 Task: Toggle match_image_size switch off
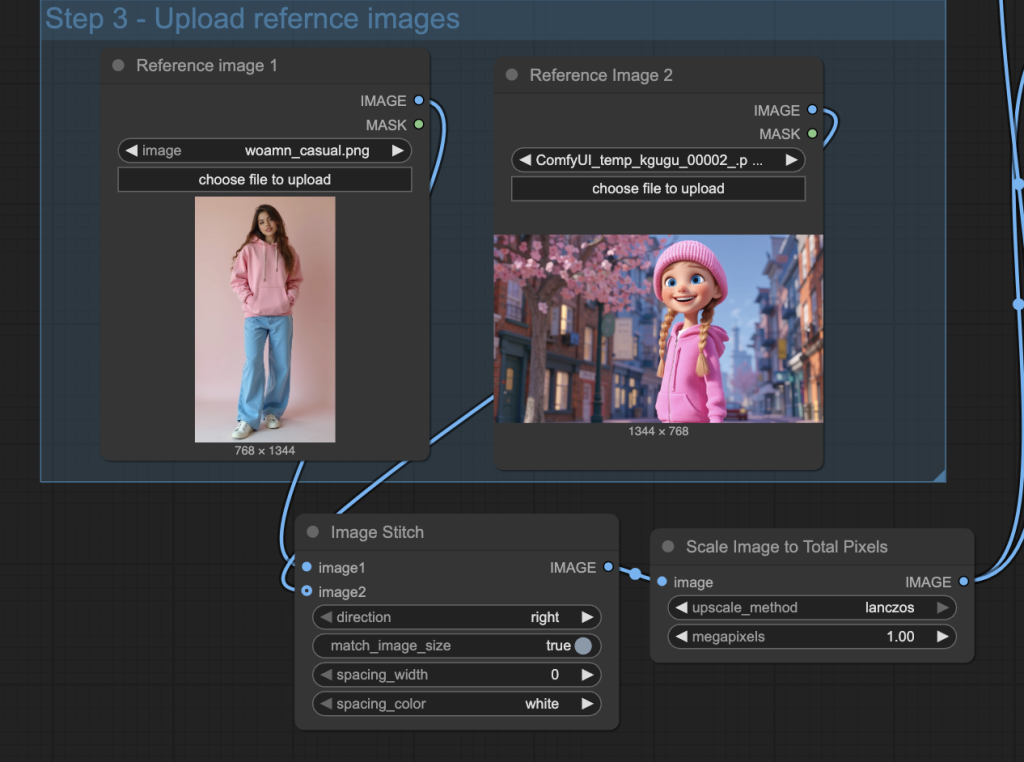(583, 646)
